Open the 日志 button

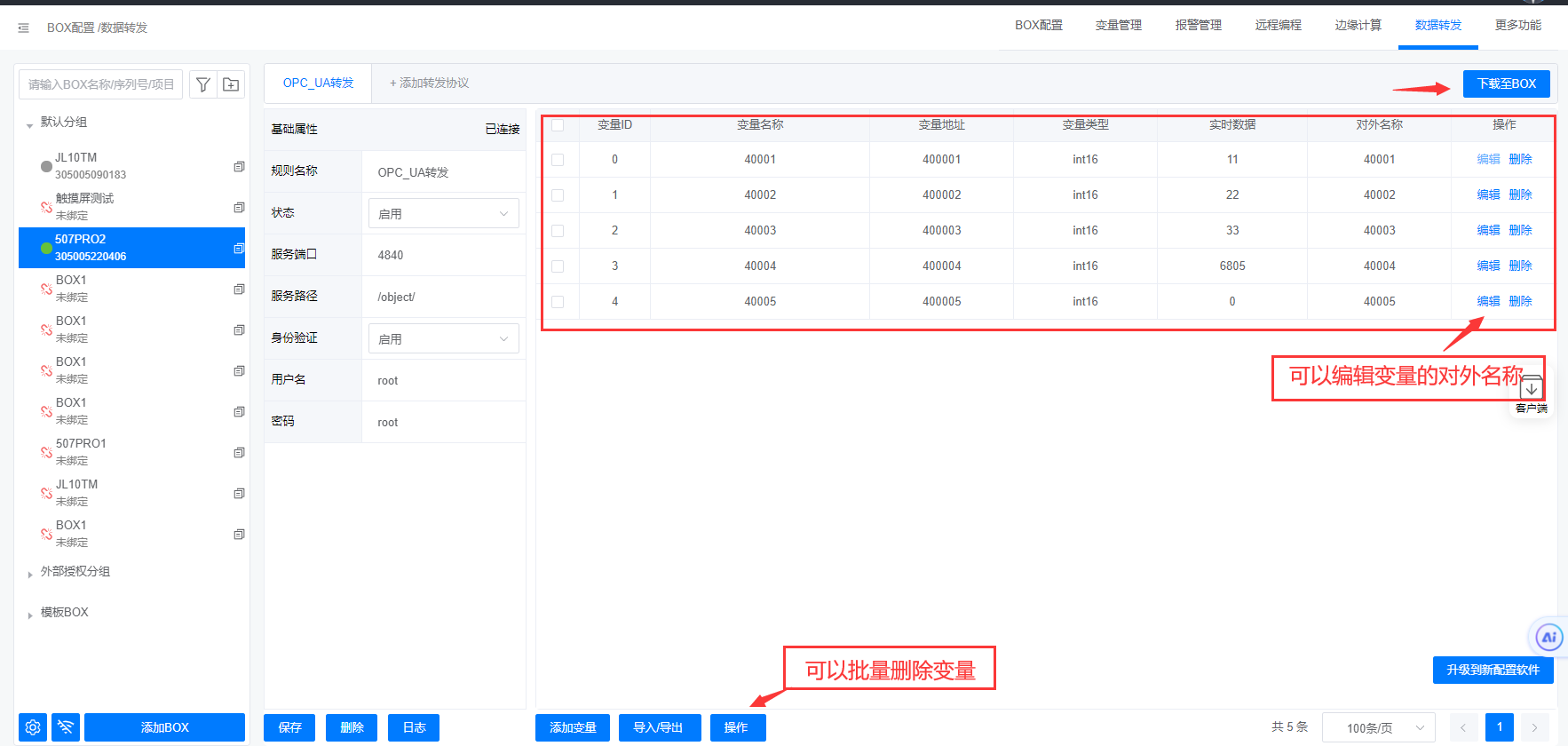coord(414,727)
